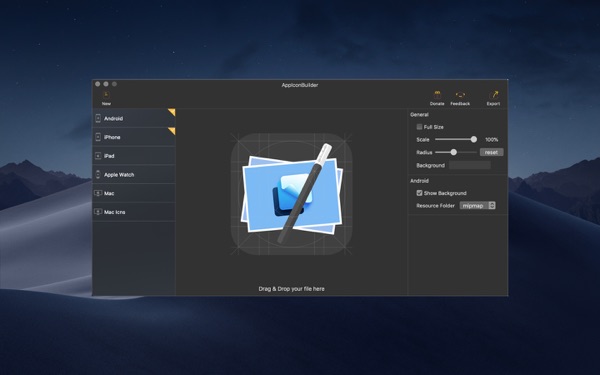Click the Feedback toolbar icon
The height and width of the screenshot is (375, 600).
click(460, 95)
